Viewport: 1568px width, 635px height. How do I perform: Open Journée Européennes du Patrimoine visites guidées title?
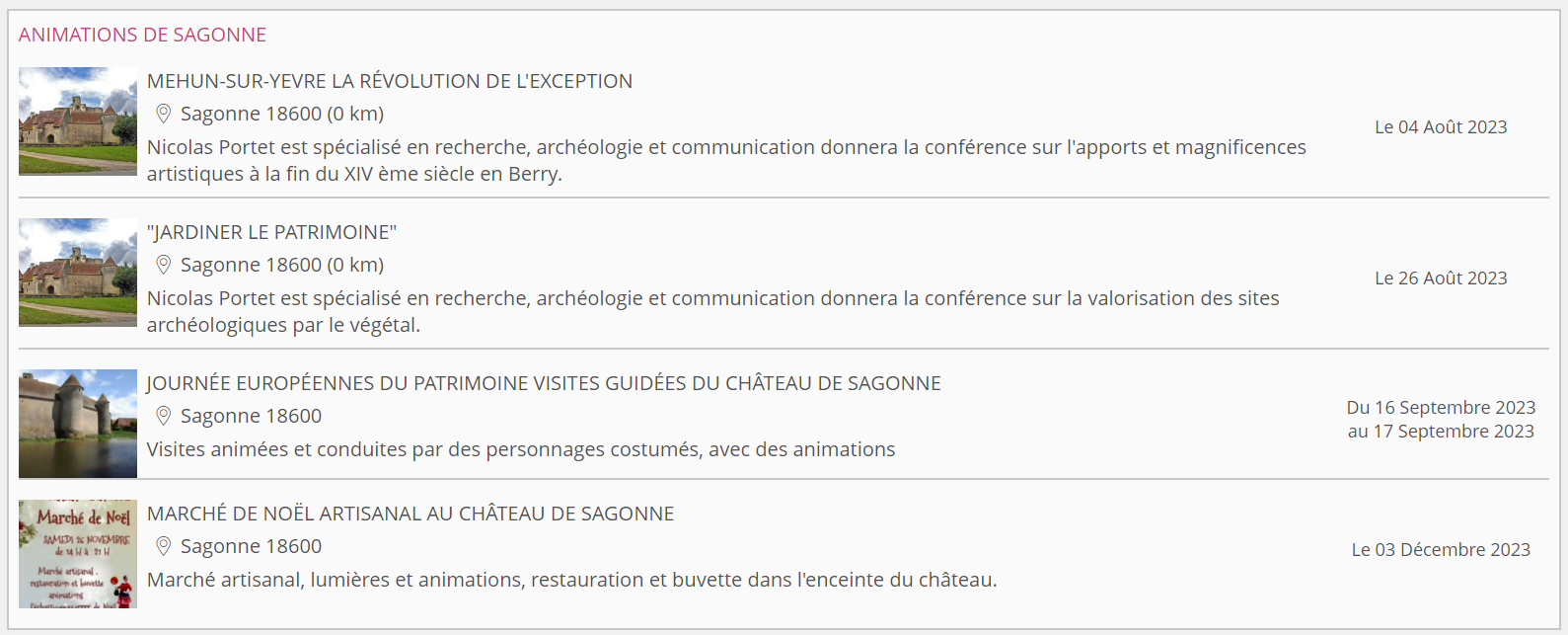544,383
